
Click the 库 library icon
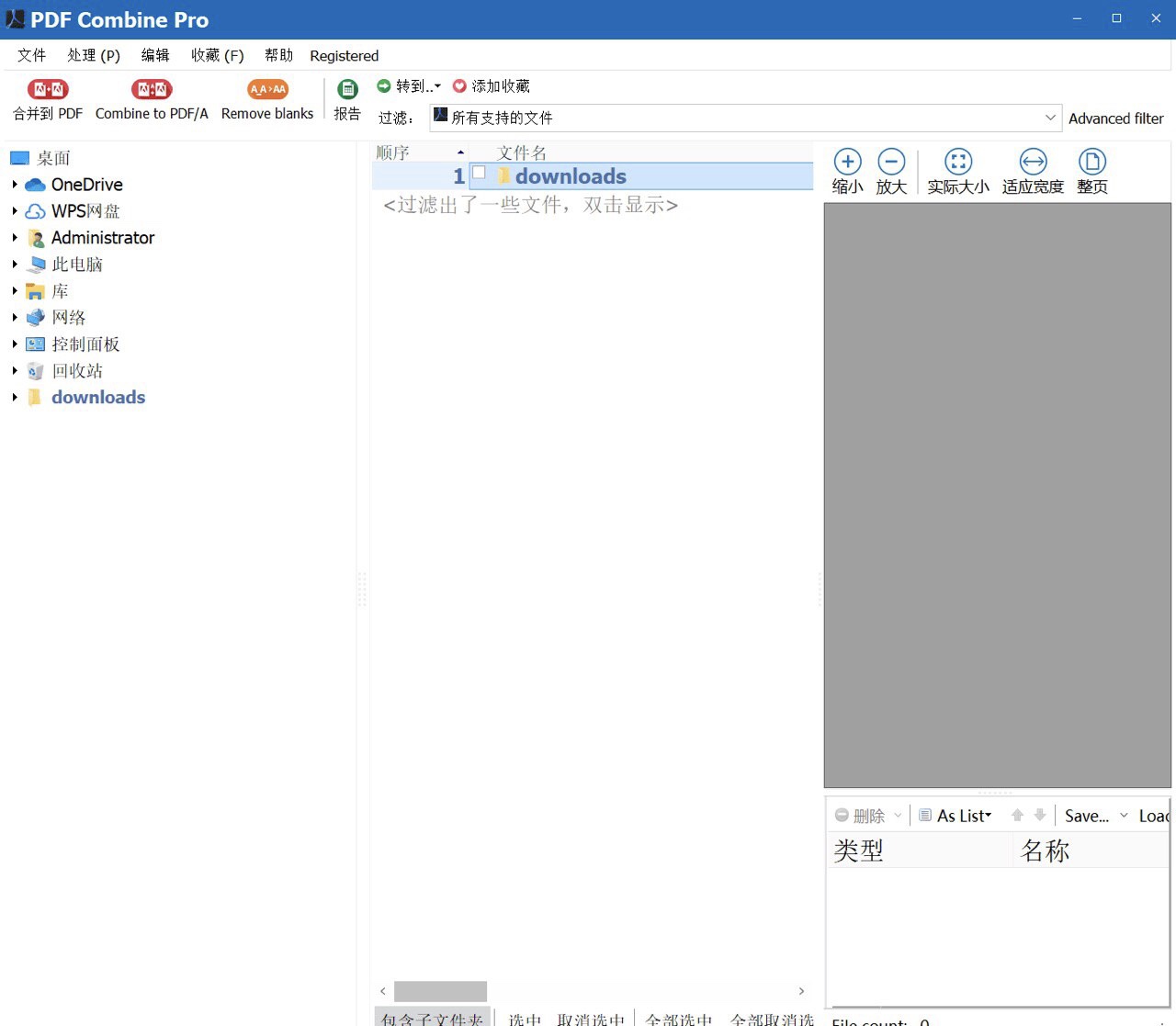(35, 291)
